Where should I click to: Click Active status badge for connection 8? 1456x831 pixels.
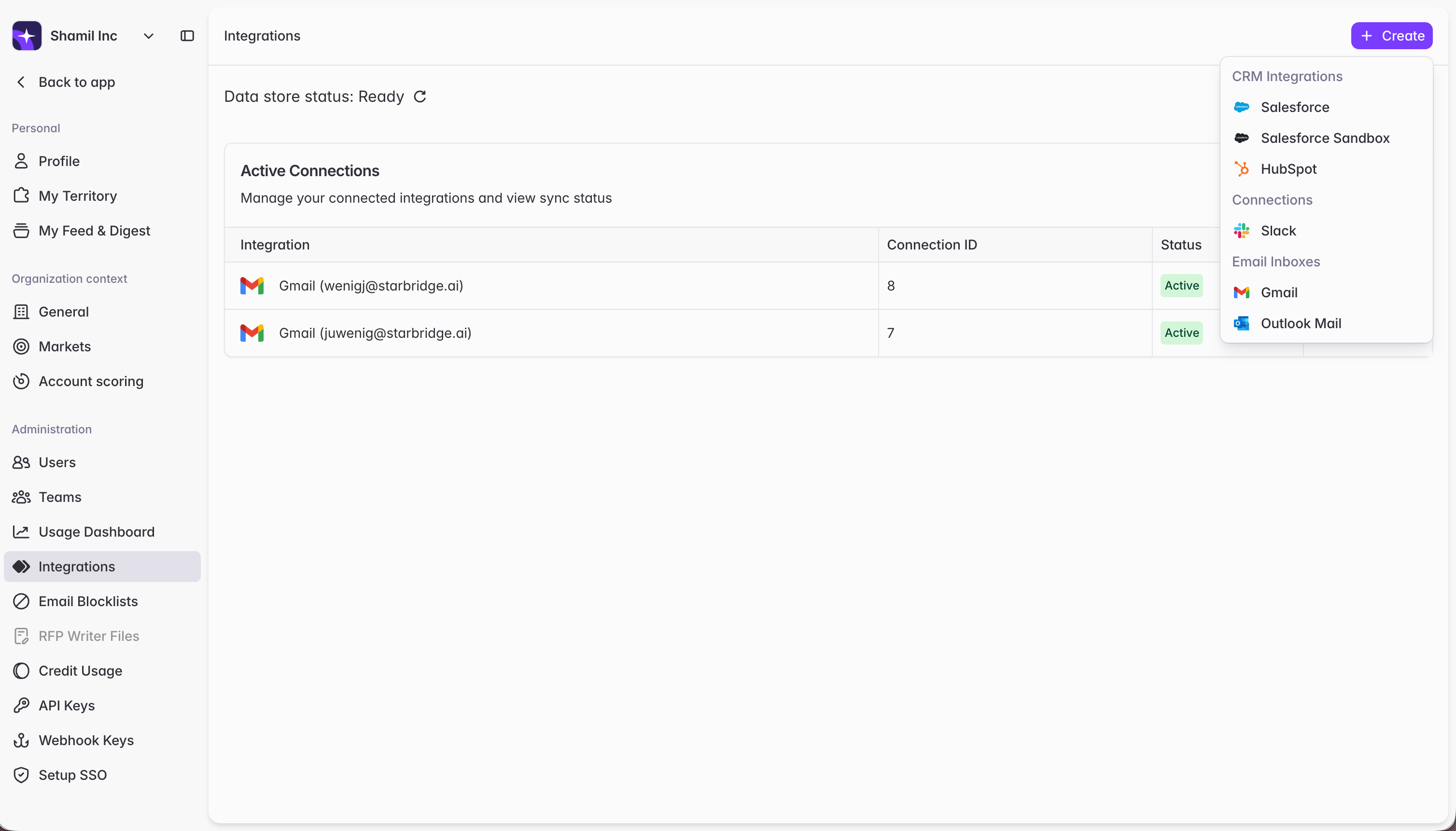tap(1181, 286)
